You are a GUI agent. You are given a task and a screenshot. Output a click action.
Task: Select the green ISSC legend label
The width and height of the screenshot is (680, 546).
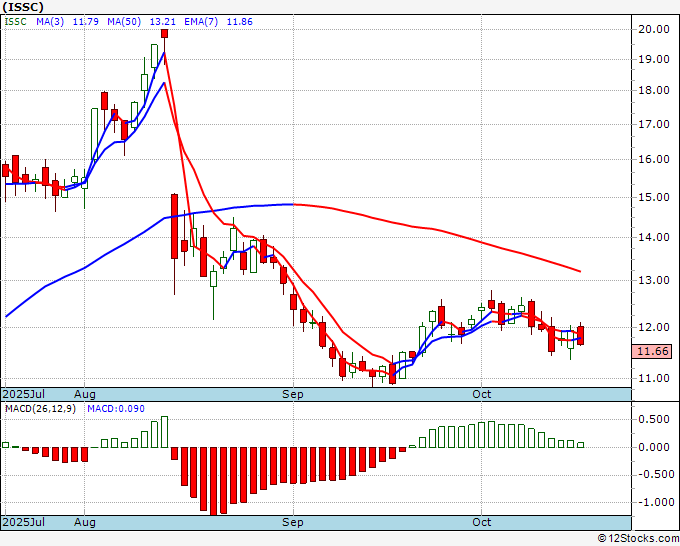point(16,22)
